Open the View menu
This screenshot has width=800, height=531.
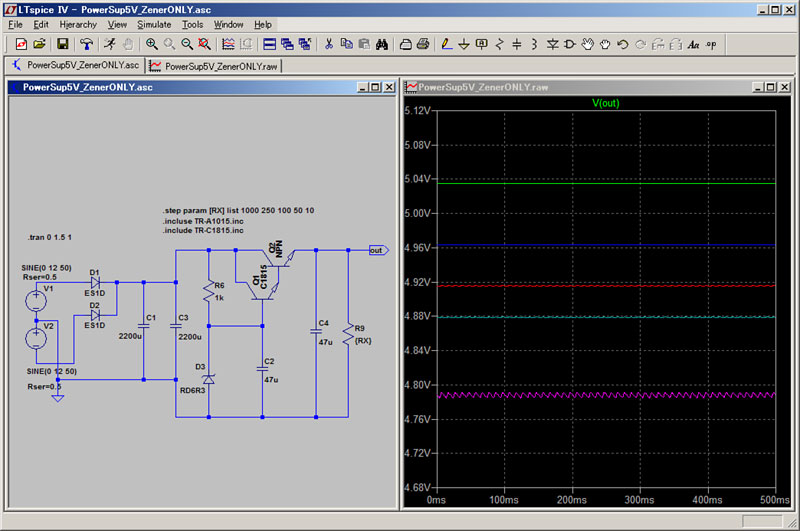[x=117, y=24]
